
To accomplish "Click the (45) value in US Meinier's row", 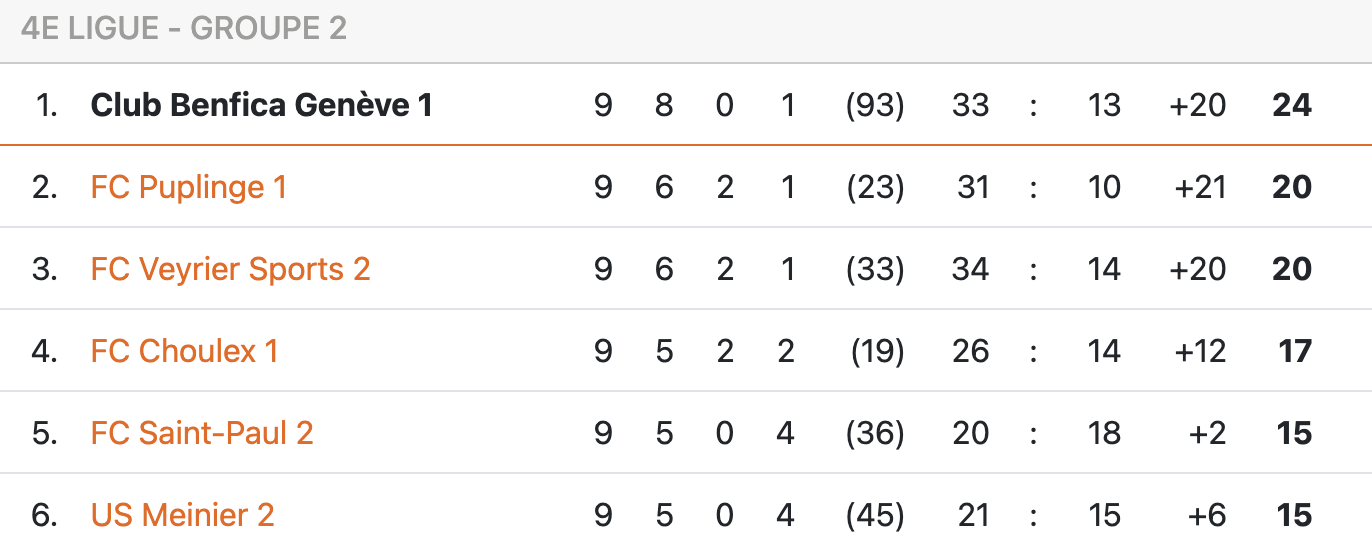I will [875, 515].
